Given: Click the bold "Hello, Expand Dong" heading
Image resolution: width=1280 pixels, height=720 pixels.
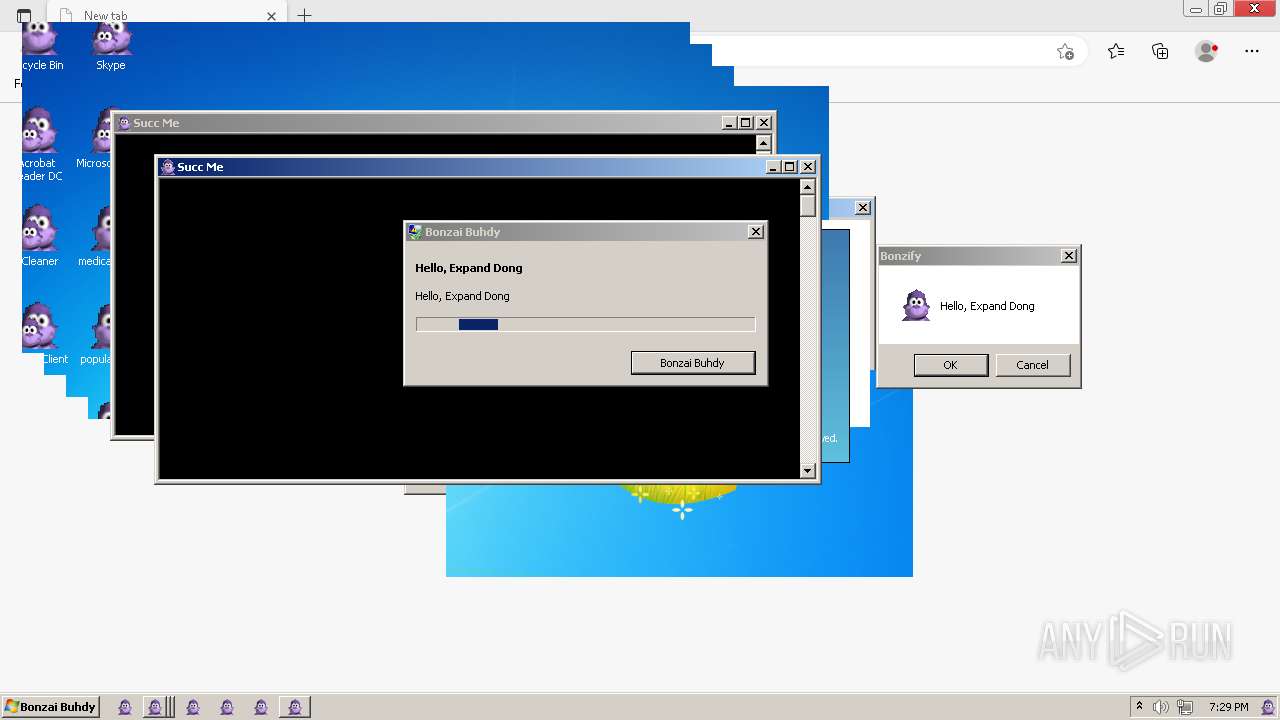Looking at the screenshot, I should tap(469, 268).
